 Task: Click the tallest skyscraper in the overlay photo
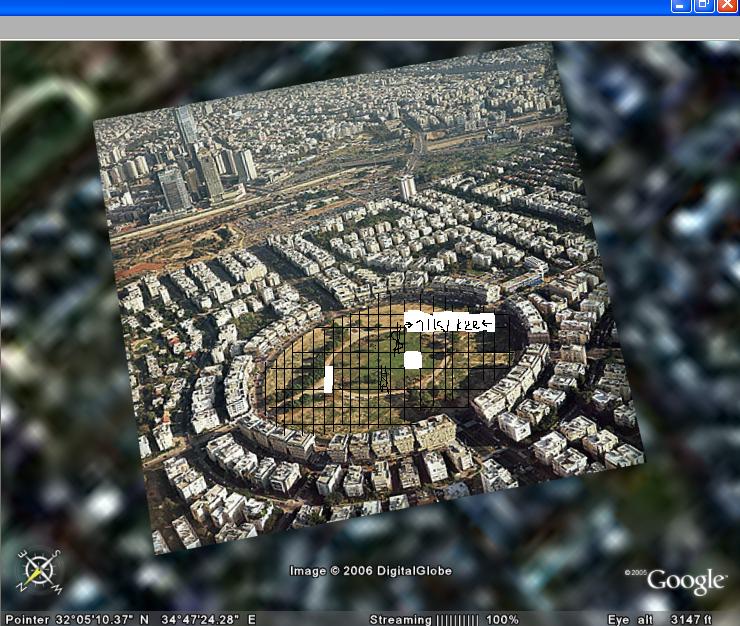tap(186, 126)
